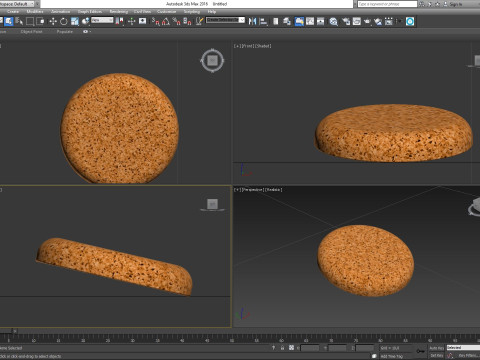The image size is (480, 360).
Task: Open the round Autodesk 360 icon
Action: pos(410,22)
